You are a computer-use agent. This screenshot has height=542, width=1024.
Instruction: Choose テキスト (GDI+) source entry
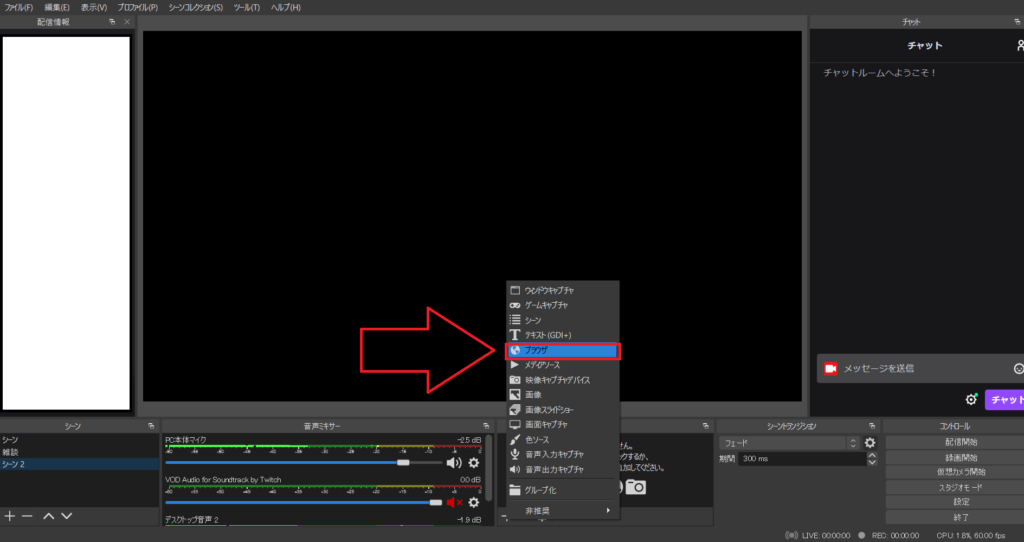coord(563,335)
